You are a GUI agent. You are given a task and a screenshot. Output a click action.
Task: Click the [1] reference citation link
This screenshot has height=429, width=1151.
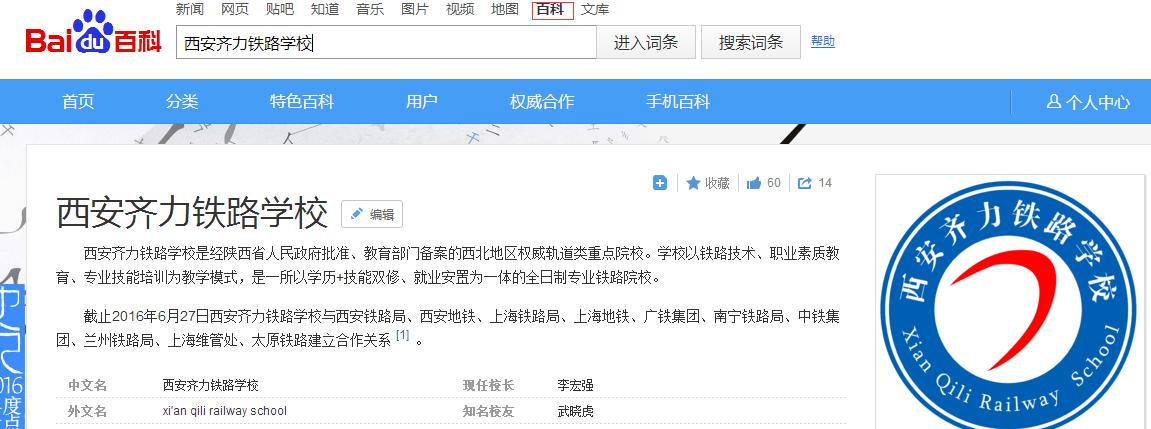click(402, 336)
